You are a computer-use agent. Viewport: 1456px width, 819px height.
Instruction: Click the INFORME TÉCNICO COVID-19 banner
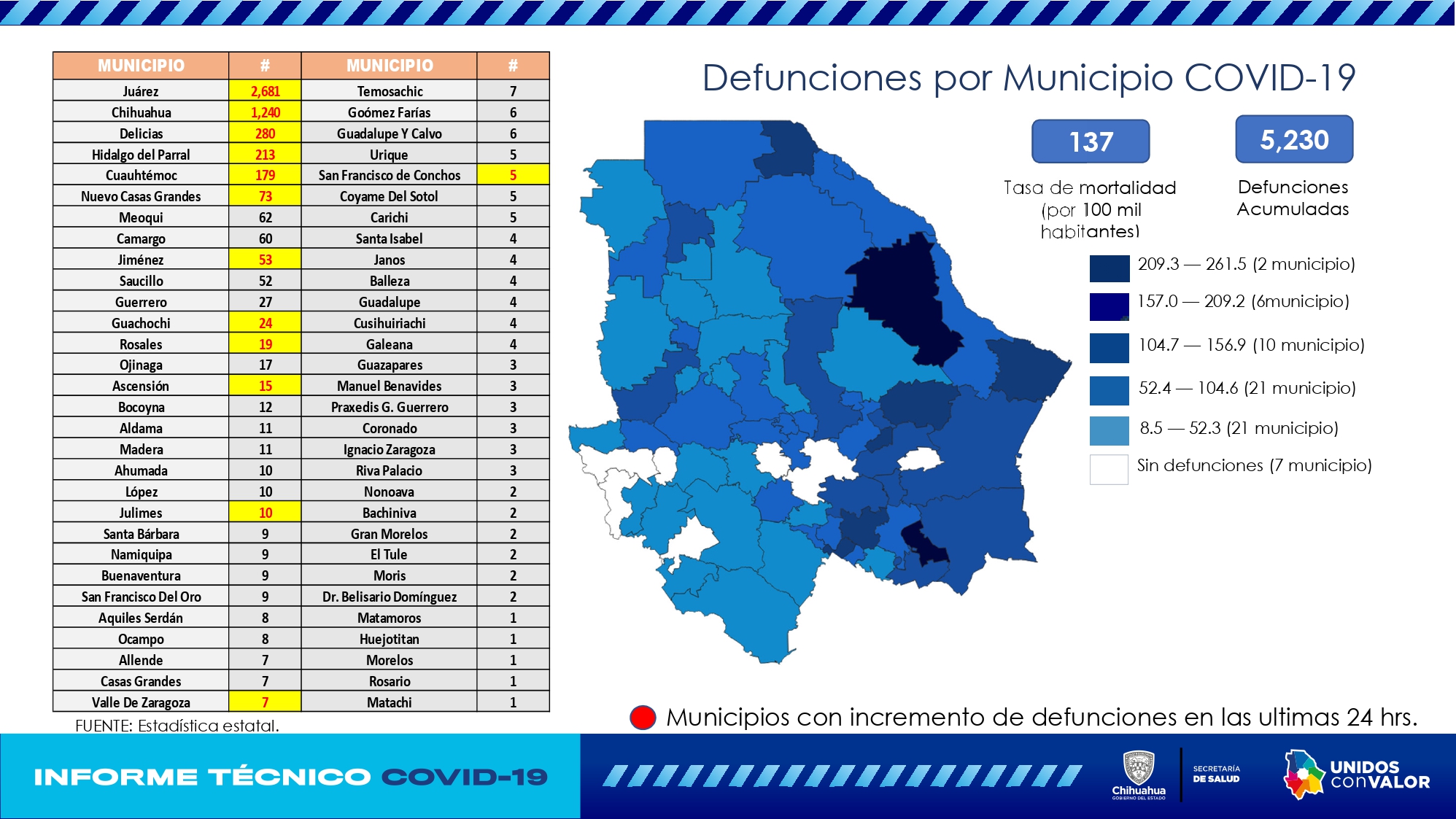(x=290, y=777)
